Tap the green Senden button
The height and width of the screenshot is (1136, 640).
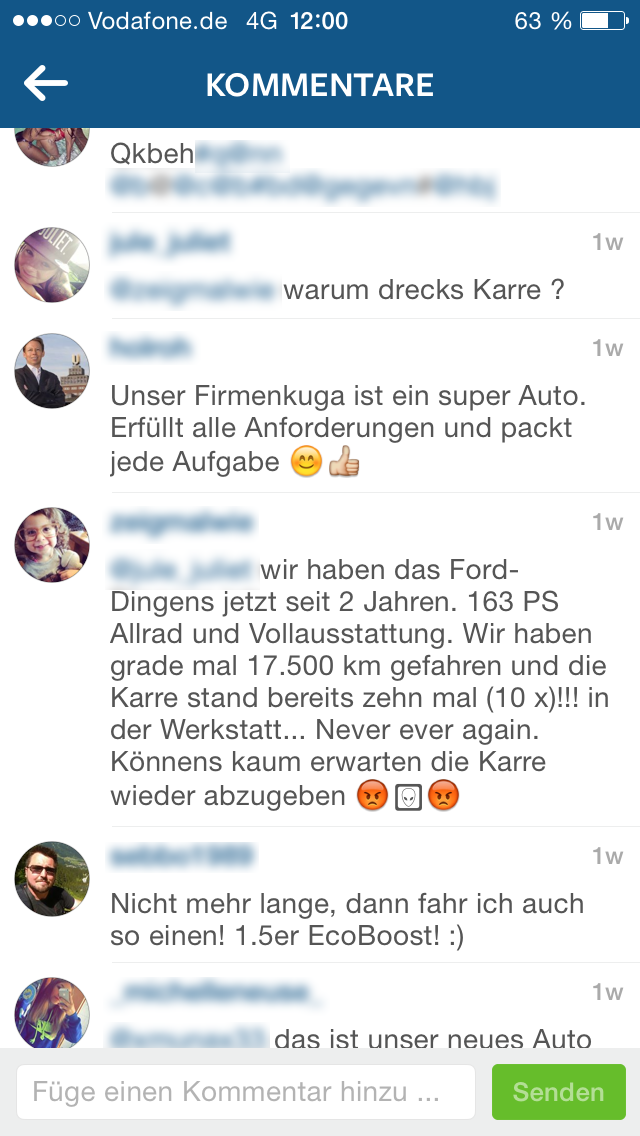(x=559, y=1091)
